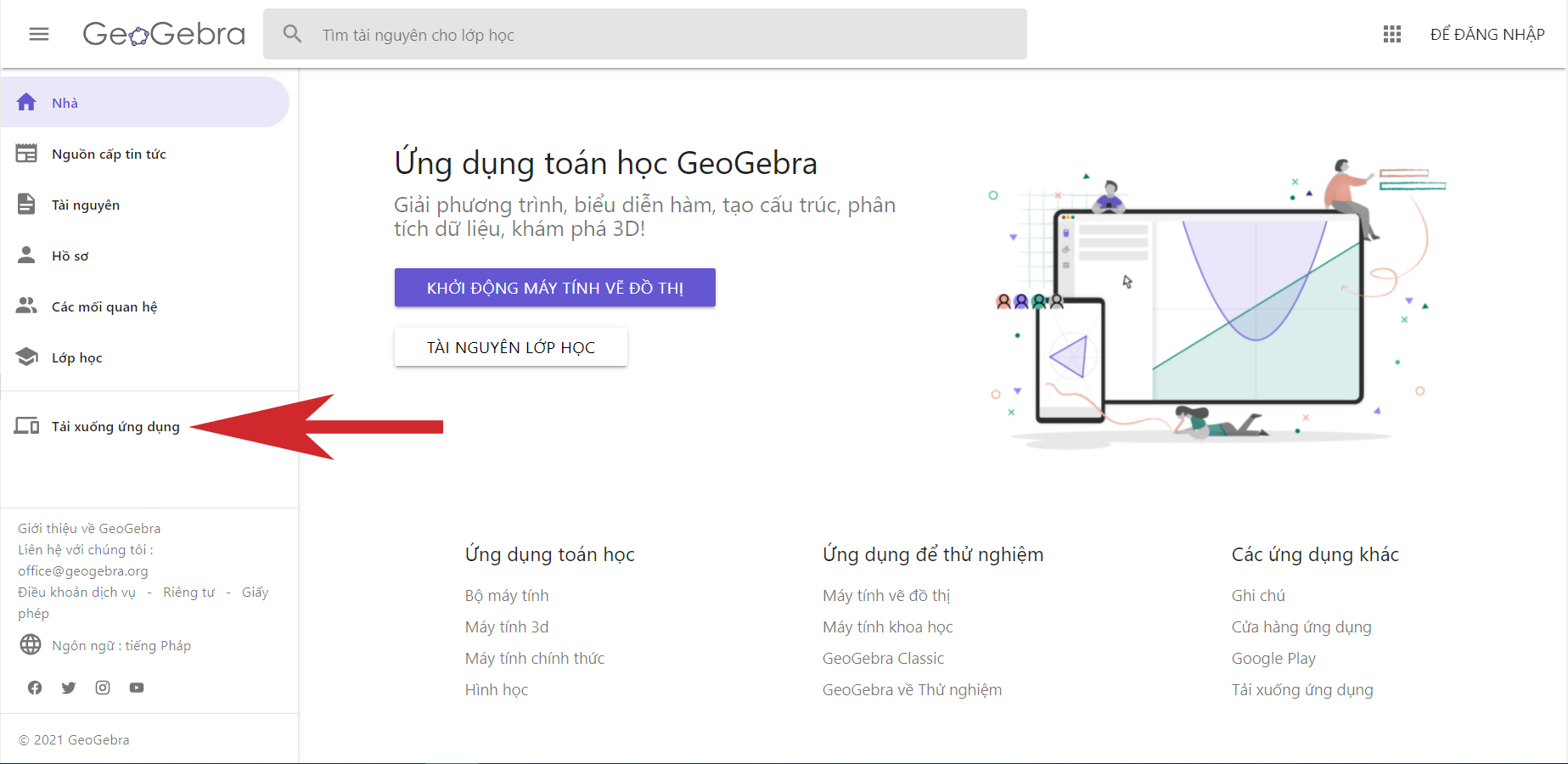This screenshot has width=1568, height=764.
Task: Open Google Play link
Action: 1273,659
